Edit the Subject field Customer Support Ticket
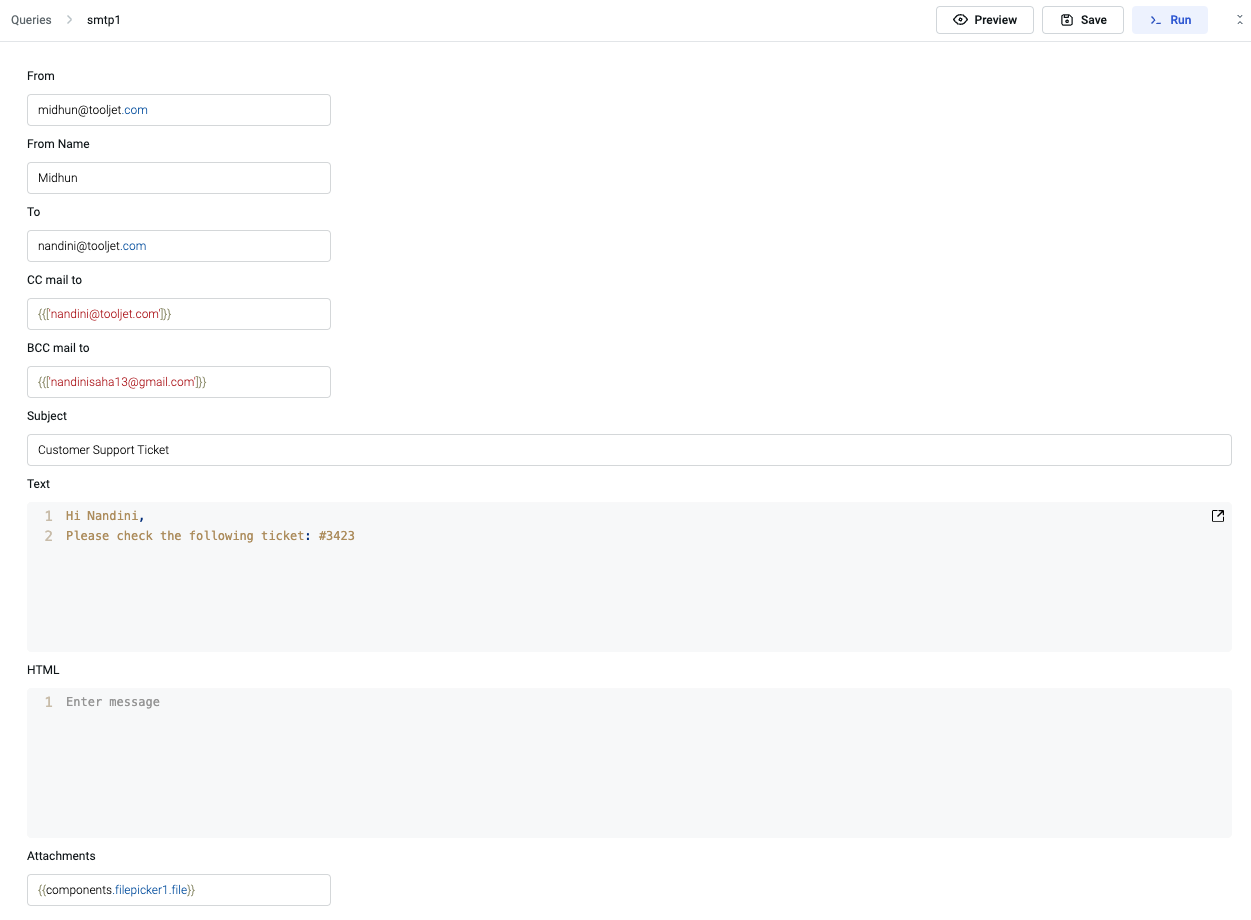 pos(628,450)
